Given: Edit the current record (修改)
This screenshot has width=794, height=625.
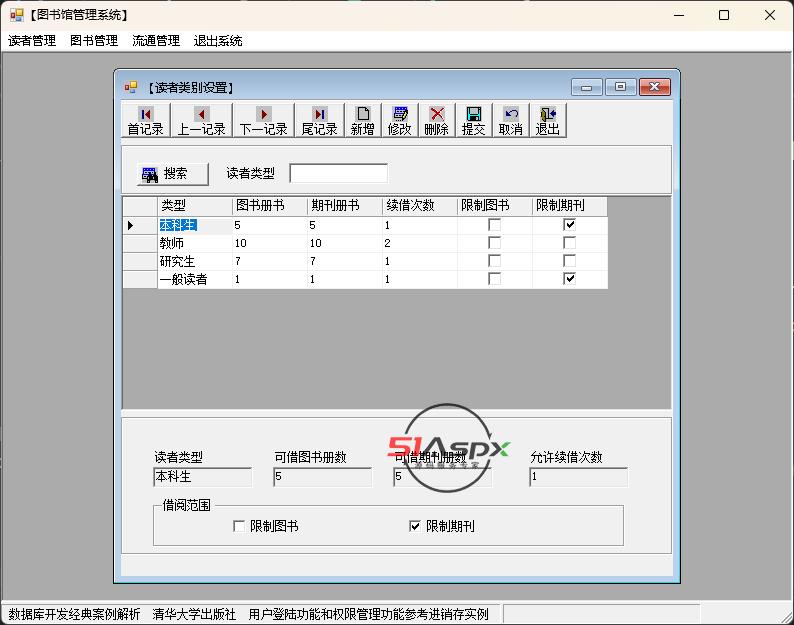Looking at the screenshot, I should coord(400,121).
